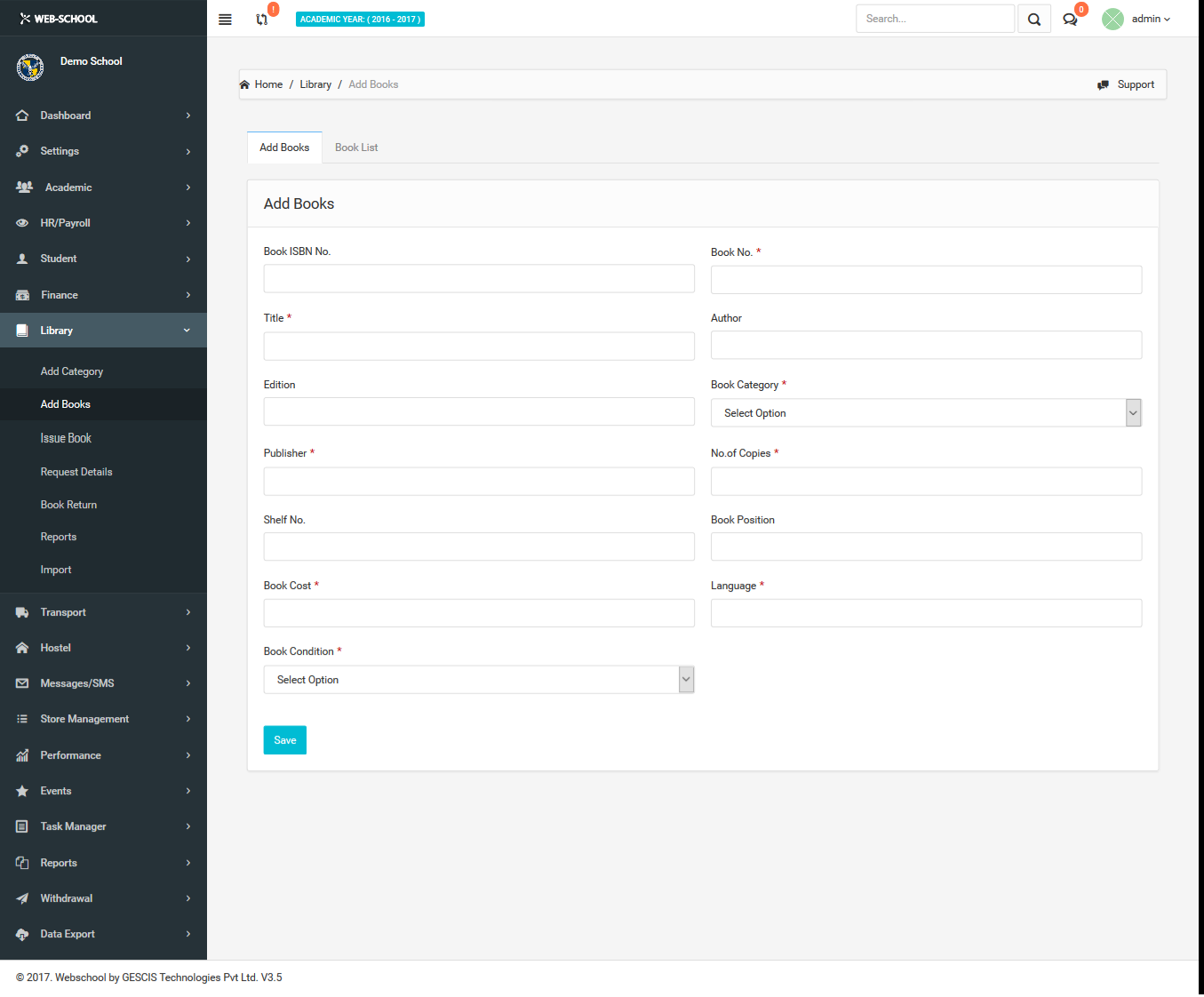Click the notification sync icon beside hamburger

pyautogui.click(x=260, y=19)
